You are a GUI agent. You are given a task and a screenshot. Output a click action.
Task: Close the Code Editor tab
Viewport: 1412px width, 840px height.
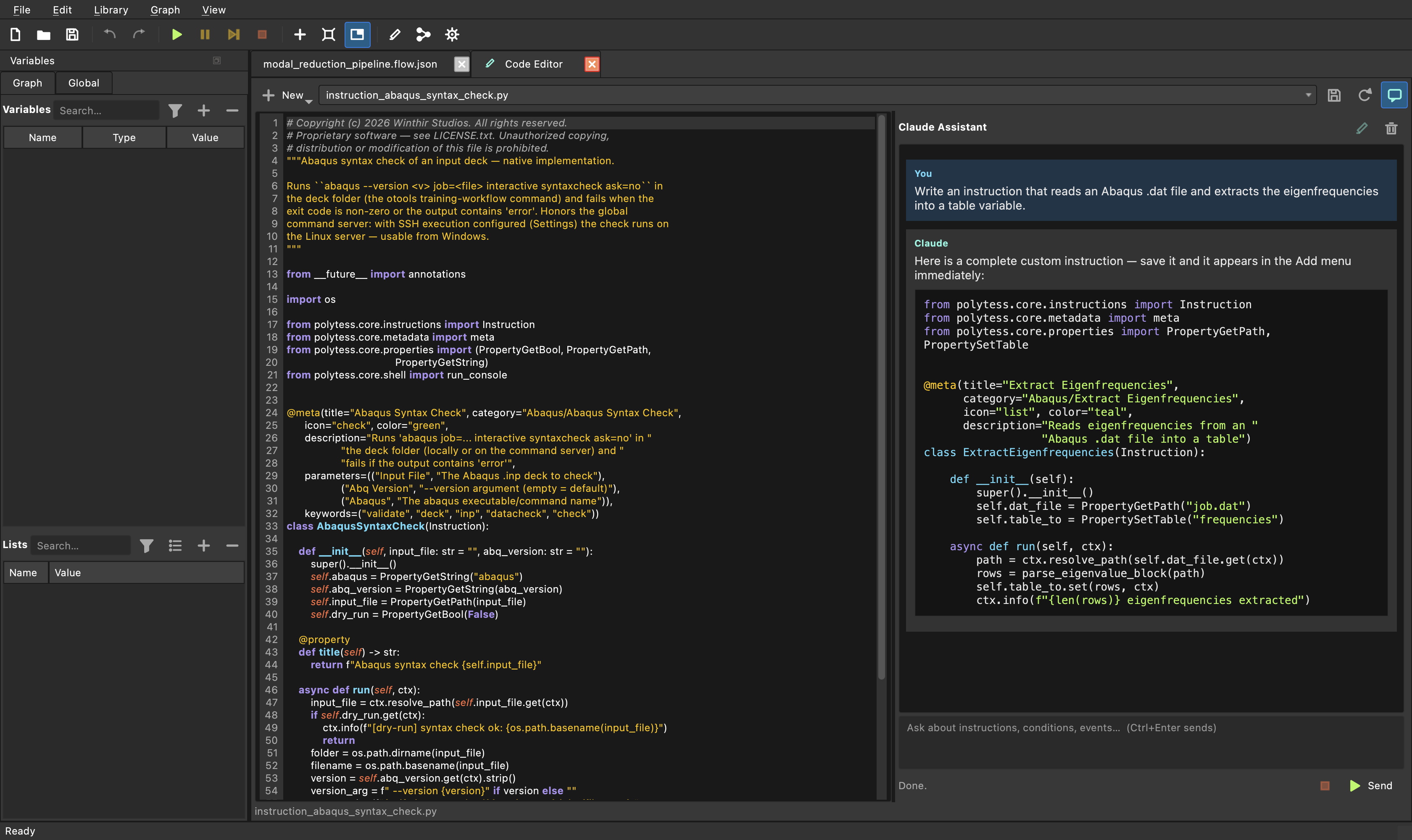[x=591, y=64]
